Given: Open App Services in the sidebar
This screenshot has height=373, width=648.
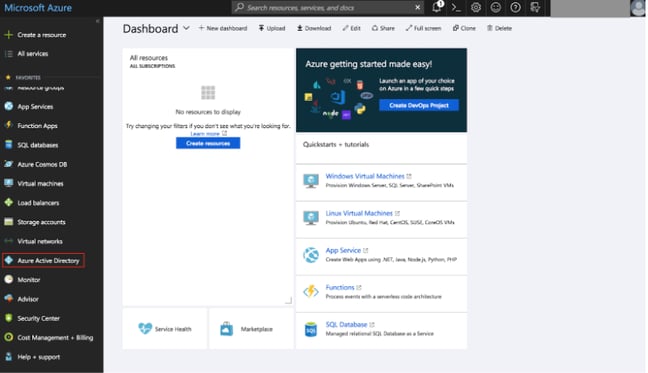Looking at the screenshot, I should coord(35,107).
